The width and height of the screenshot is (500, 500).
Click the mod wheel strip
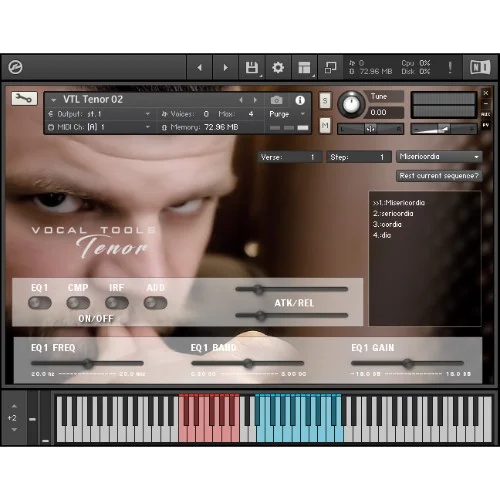tap(45, 419)
